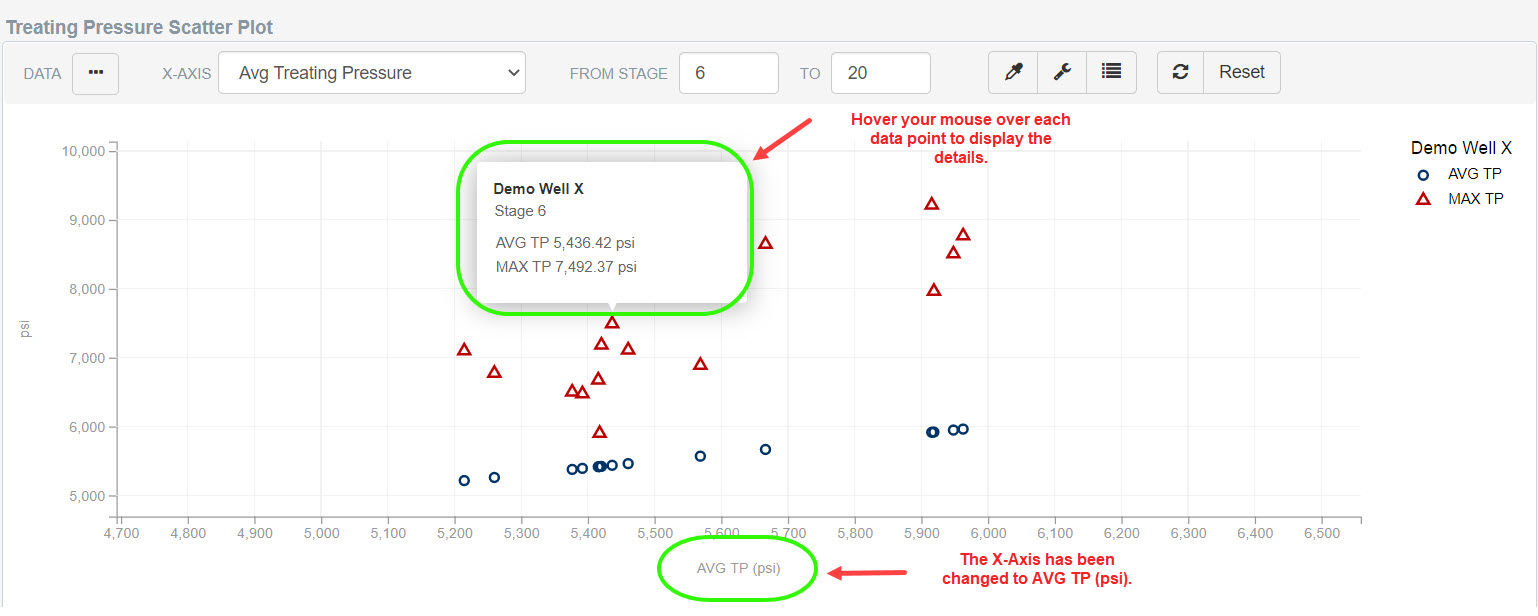1538x616 pixels.
Task: Click AVG TP 5,436.42 psi tooltip value
Action: click(565, 243)
